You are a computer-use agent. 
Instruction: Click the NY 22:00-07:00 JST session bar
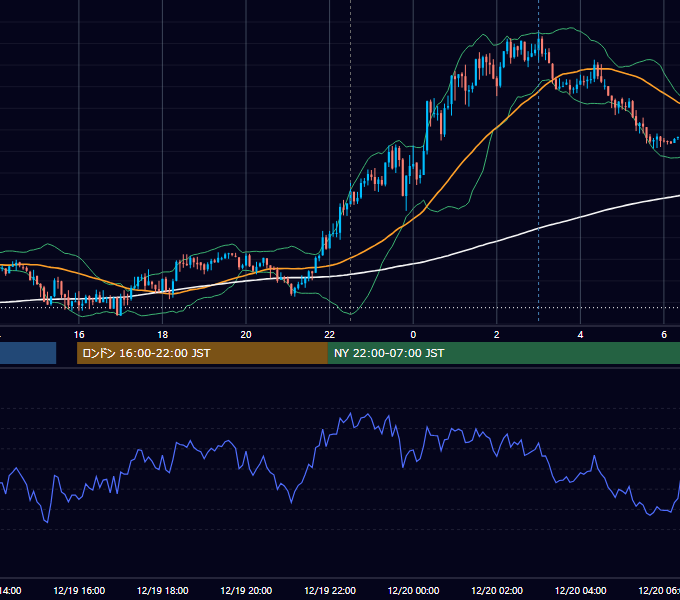coord(503,353)
